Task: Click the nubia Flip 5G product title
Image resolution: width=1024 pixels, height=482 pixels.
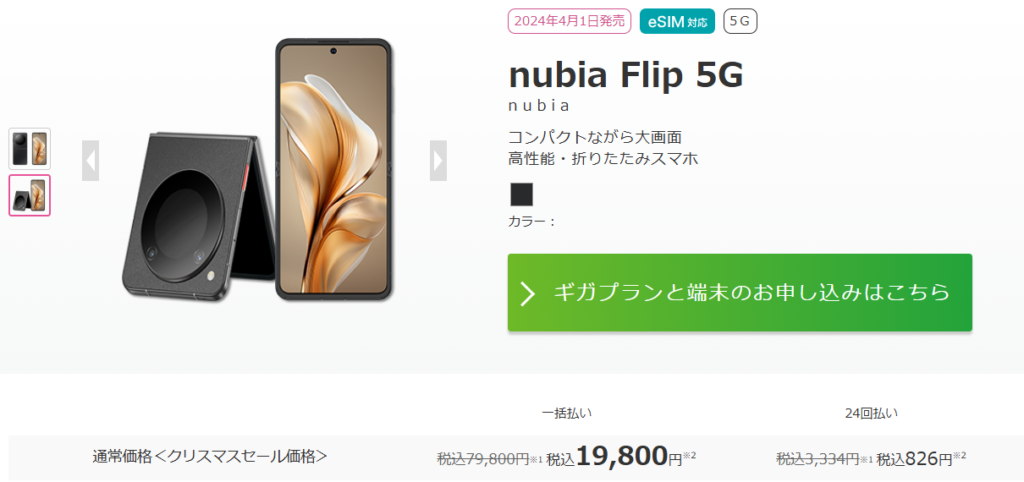Action: click(x=626, y=75)
